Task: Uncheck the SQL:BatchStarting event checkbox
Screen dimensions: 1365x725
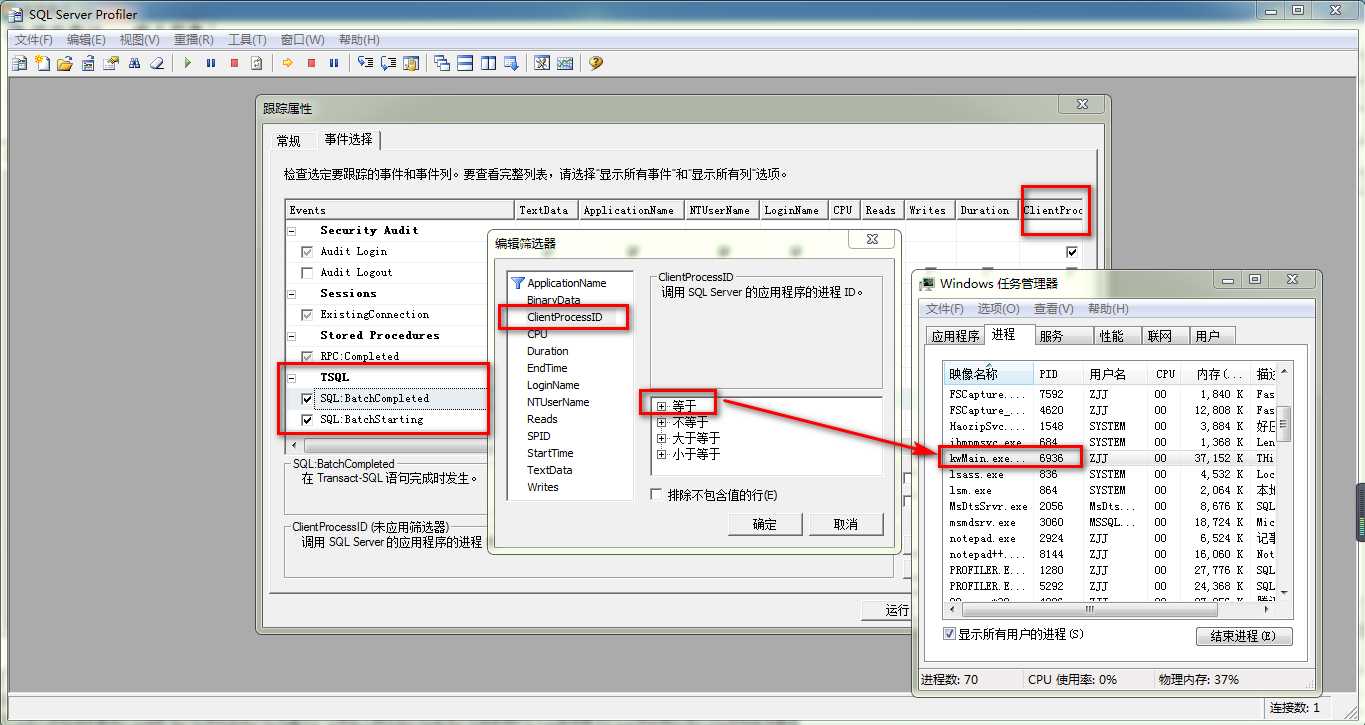Action: tap(307, 419)
